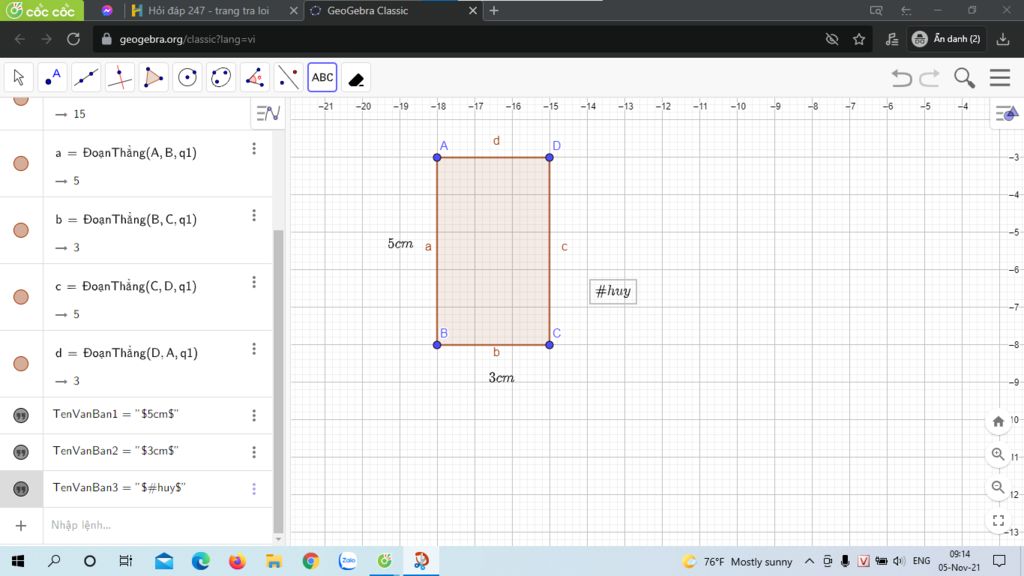Click the Algebra view scrollbar
The height and width of the screenshot is (576, 1024).
(x=278, y=381)
